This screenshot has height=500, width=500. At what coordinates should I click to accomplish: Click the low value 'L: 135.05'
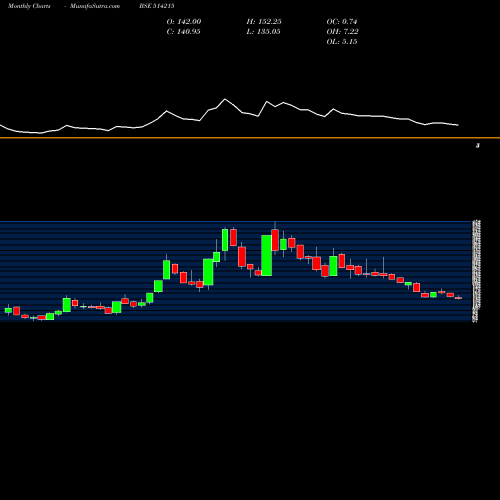coord(263,32)
